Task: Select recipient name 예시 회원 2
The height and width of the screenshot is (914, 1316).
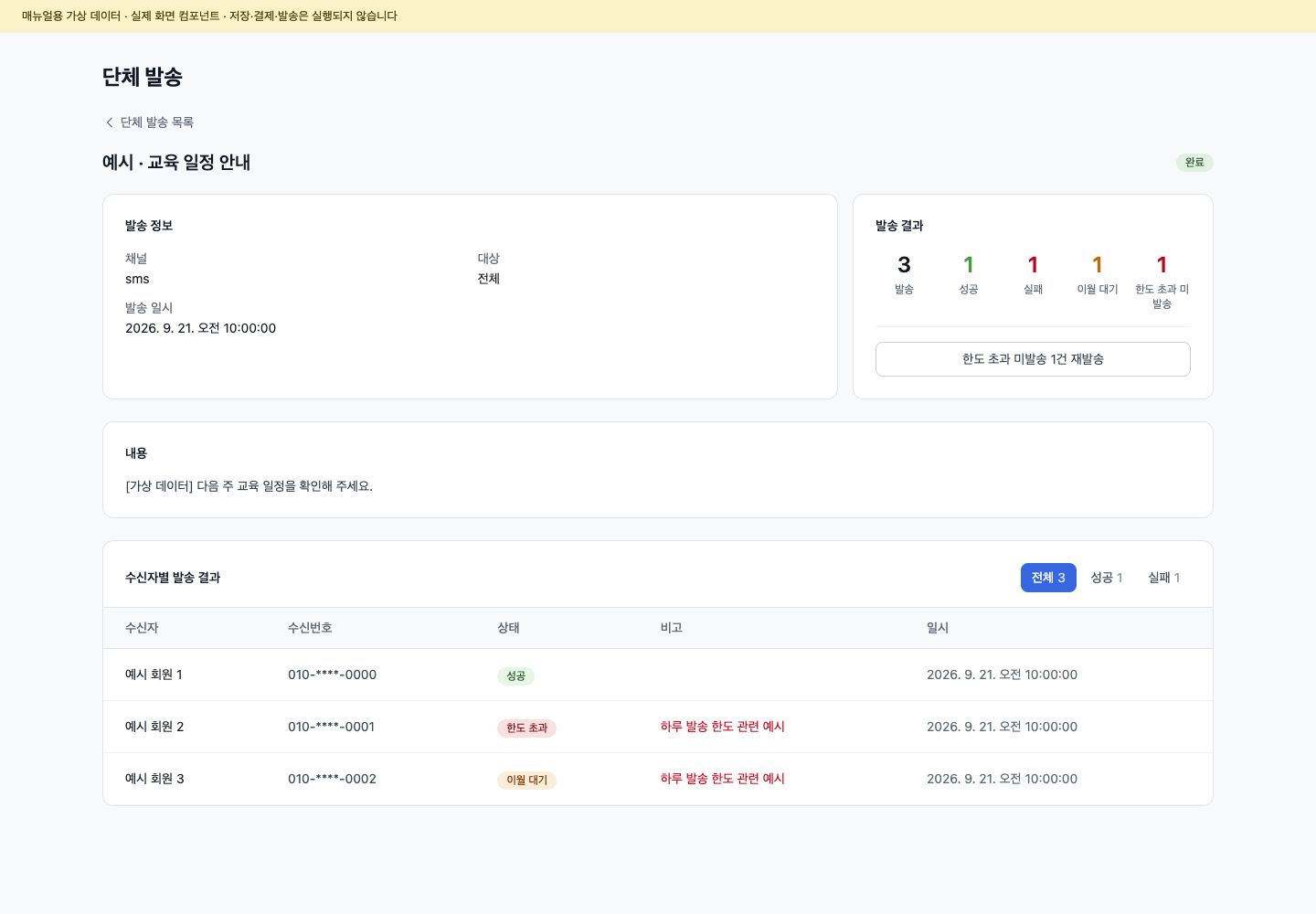Action: 154,727
